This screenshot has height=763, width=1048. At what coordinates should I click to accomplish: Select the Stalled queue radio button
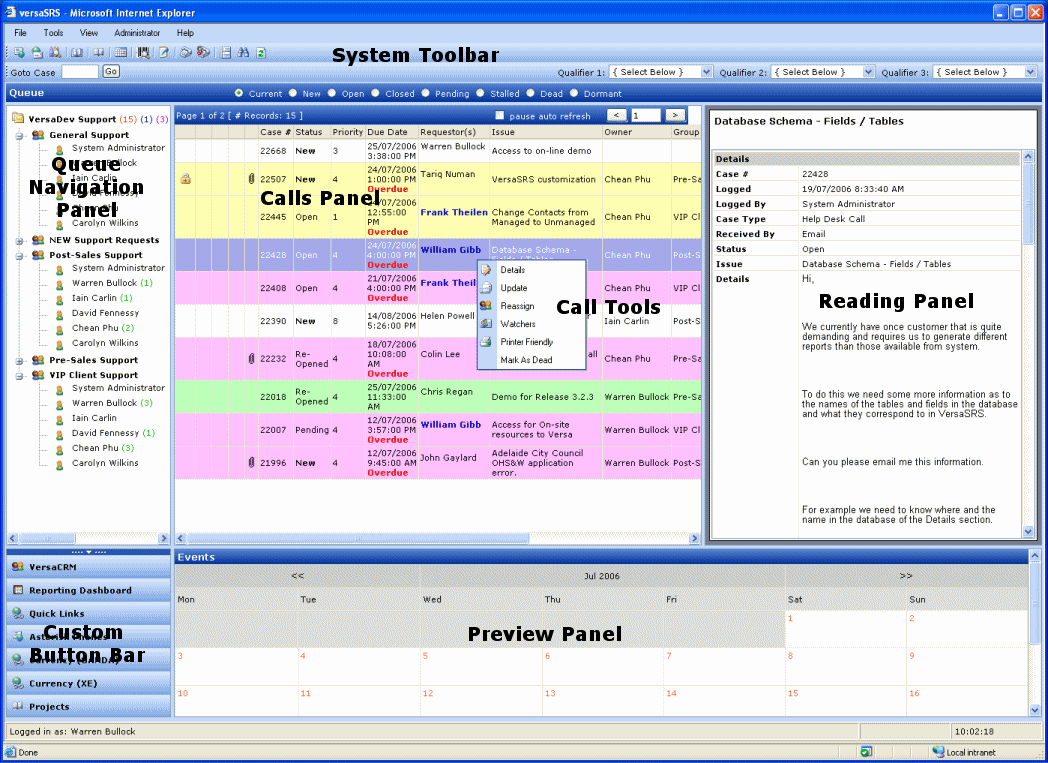[480, 94]
